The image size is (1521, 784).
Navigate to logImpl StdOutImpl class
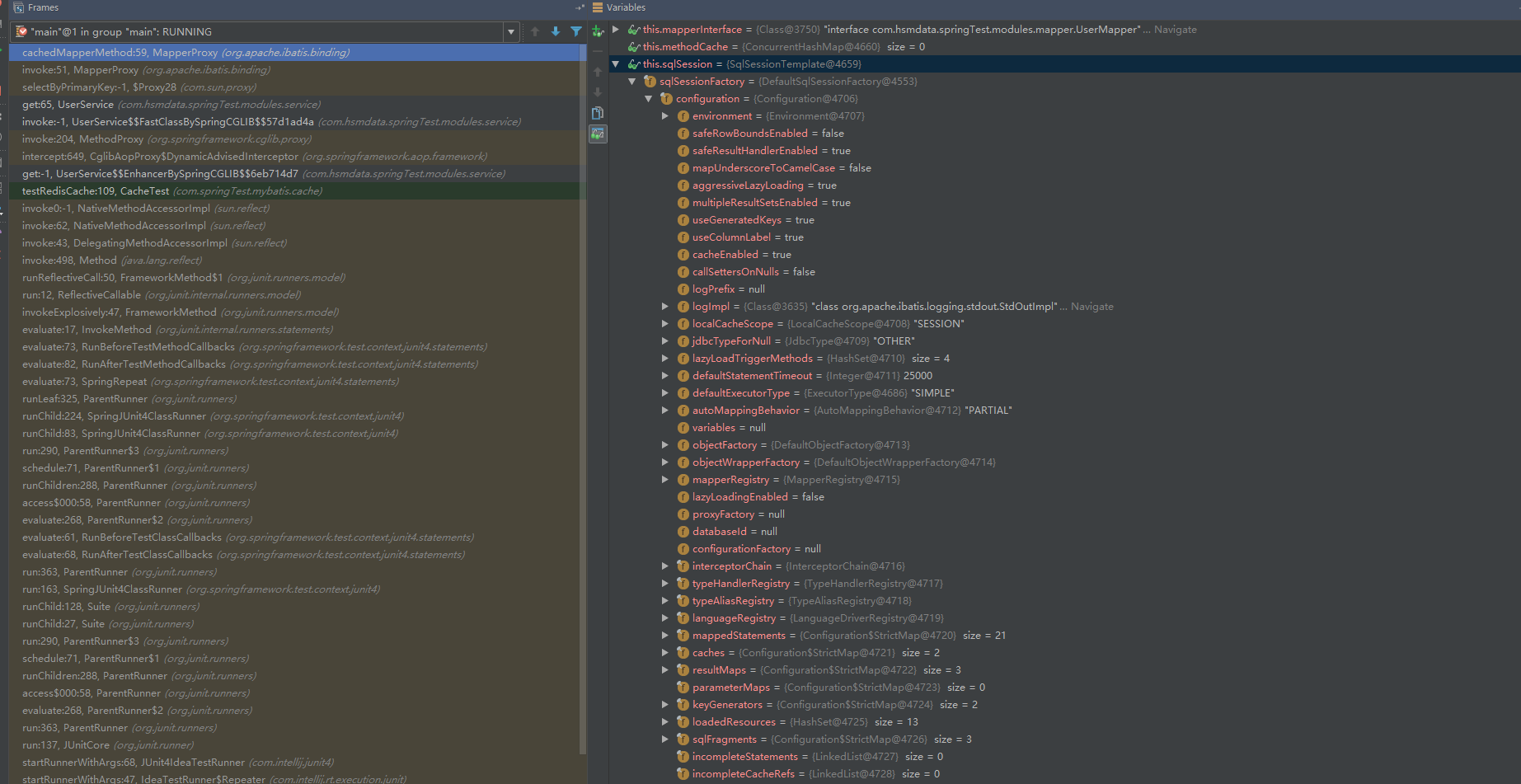coord(1091,307)
